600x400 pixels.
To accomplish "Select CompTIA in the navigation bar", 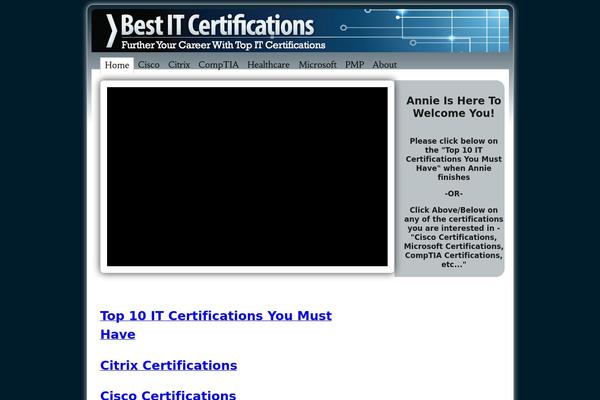I will (x=218, y=65).
